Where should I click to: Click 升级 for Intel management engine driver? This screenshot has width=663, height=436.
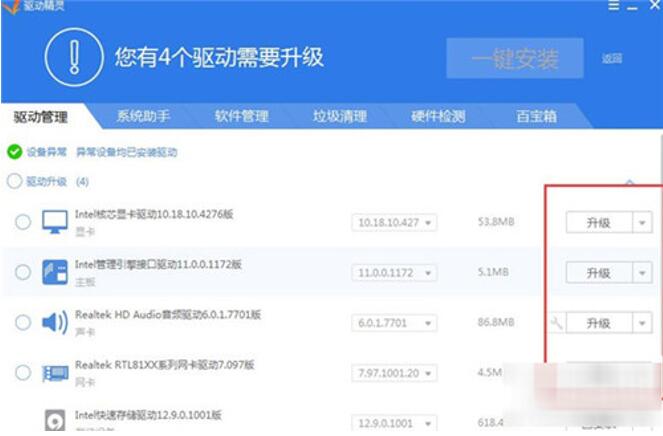[x=599, y=273]
